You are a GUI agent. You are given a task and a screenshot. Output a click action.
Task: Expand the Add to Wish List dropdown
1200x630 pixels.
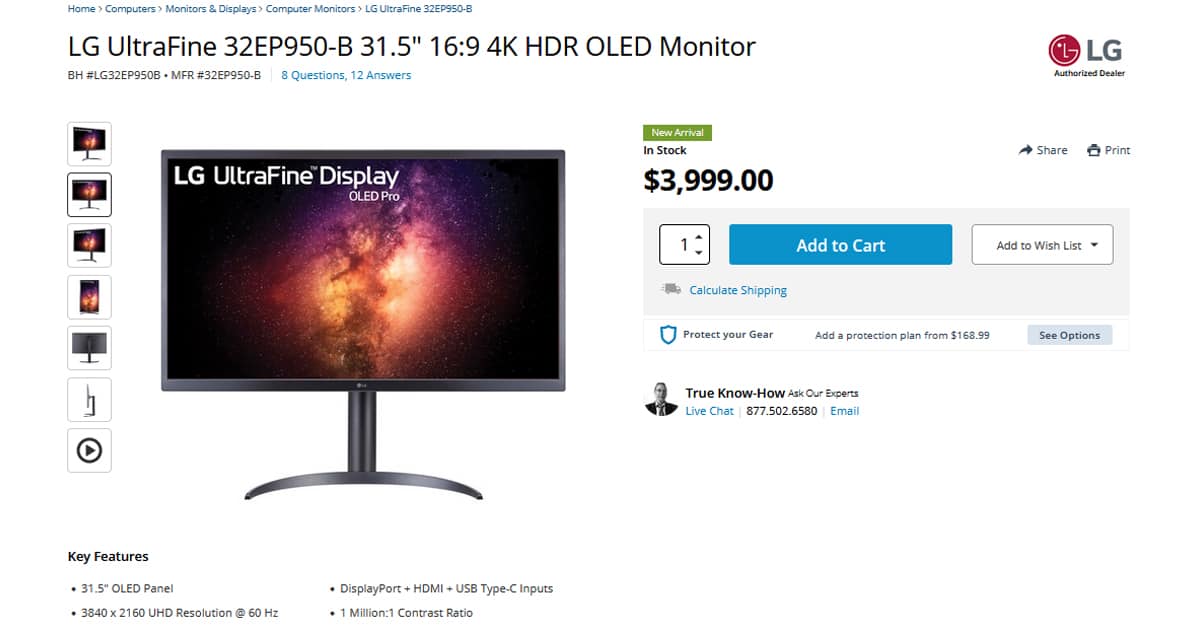[x=1042, y=245]
